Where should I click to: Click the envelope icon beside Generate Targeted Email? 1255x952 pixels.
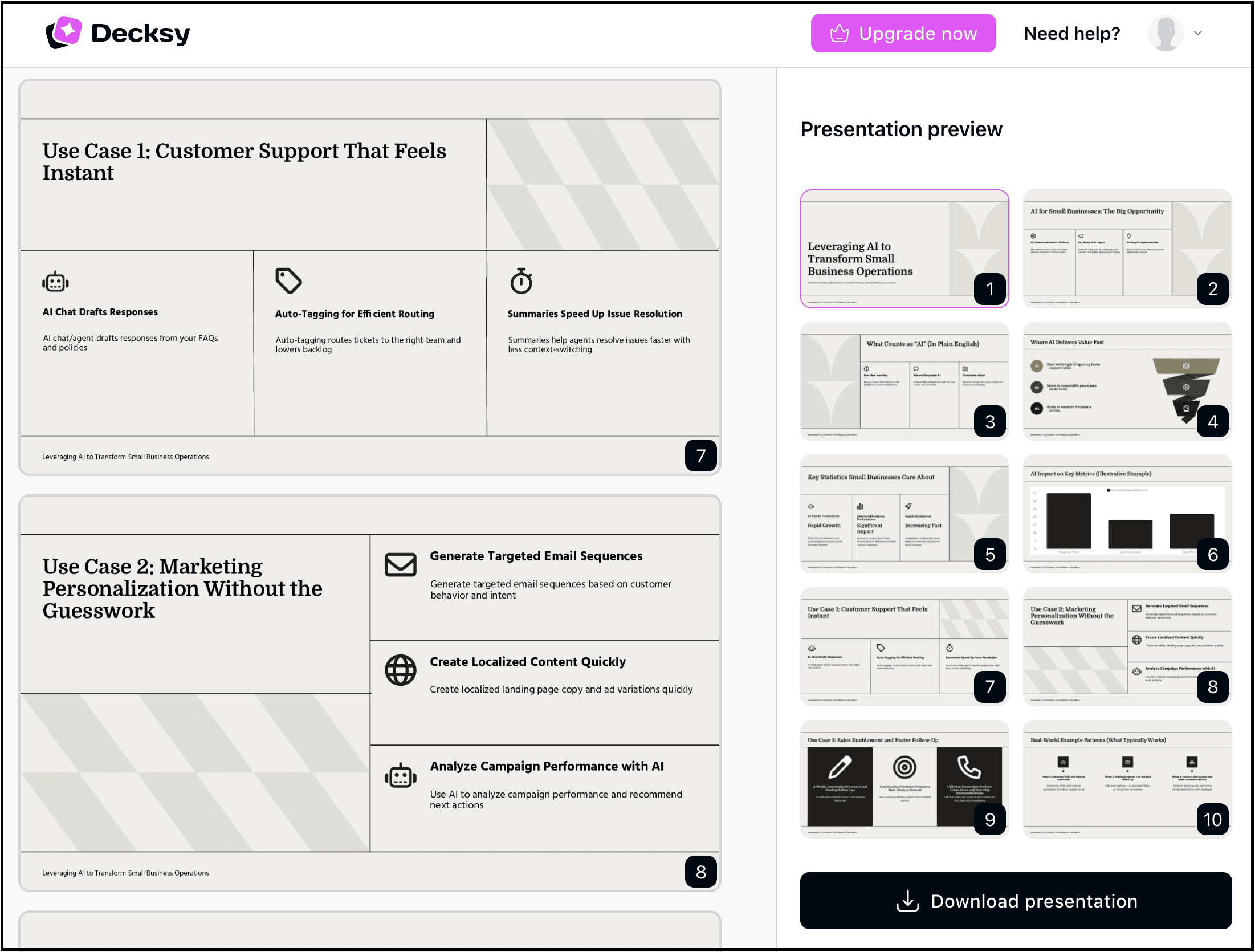(x=400, y=564)
